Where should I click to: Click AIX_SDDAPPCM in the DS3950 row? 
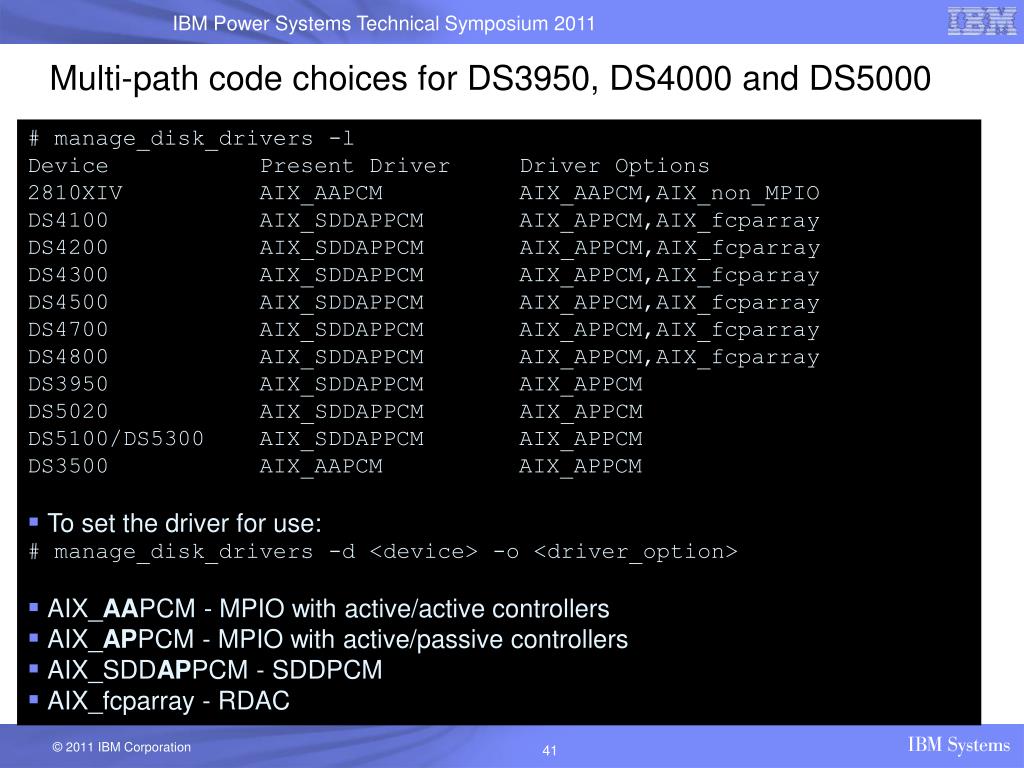tap(342, 385)
